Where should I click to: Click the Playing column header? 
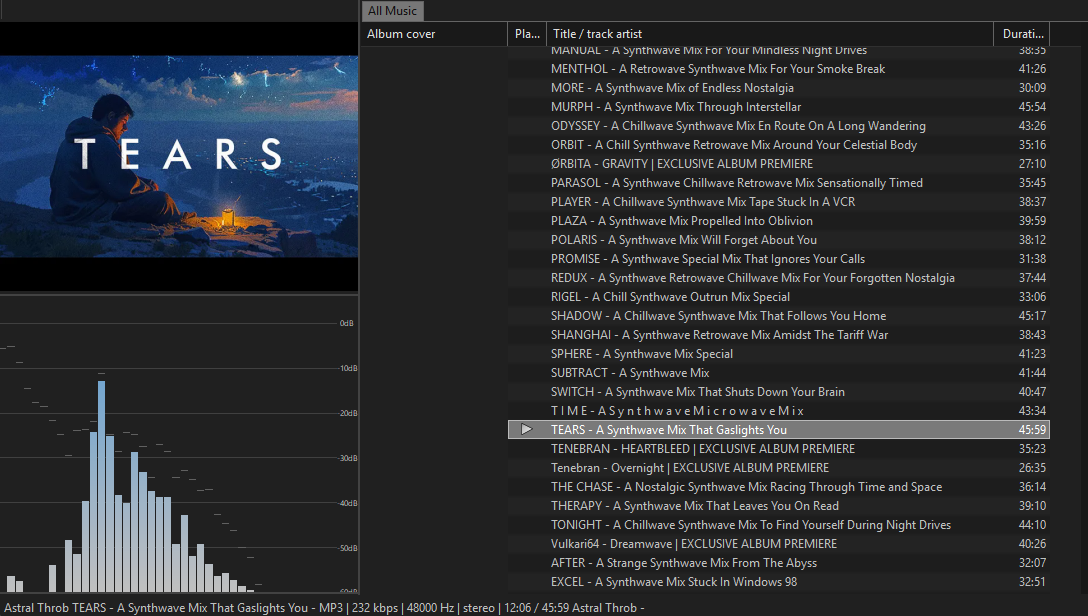click(527, 34)
